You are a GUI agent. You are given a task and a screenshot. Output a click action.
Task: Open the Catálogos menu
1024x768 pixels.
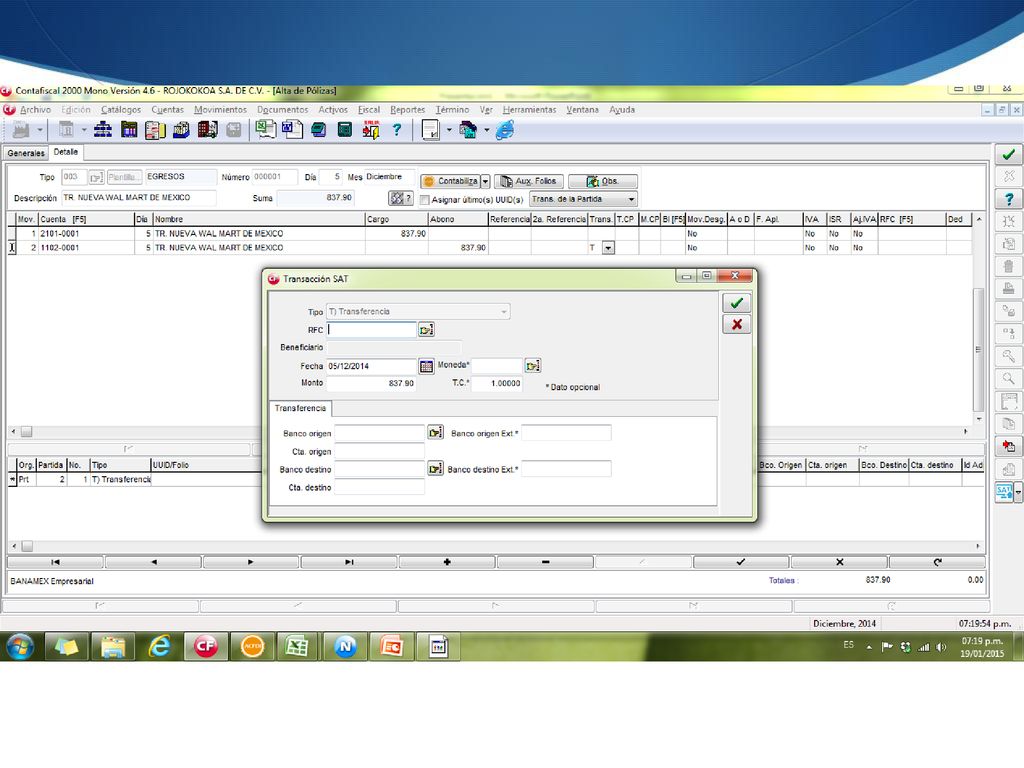pos(121,110)
